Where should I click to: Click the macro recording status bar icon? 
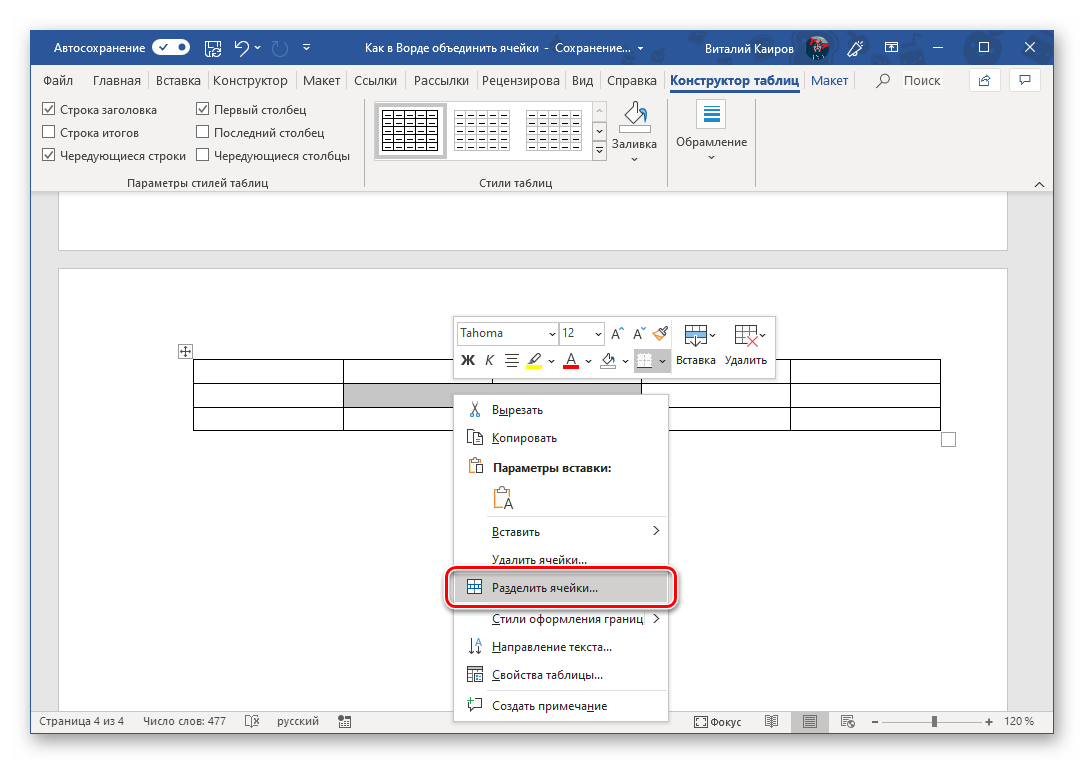coord(345,721)
